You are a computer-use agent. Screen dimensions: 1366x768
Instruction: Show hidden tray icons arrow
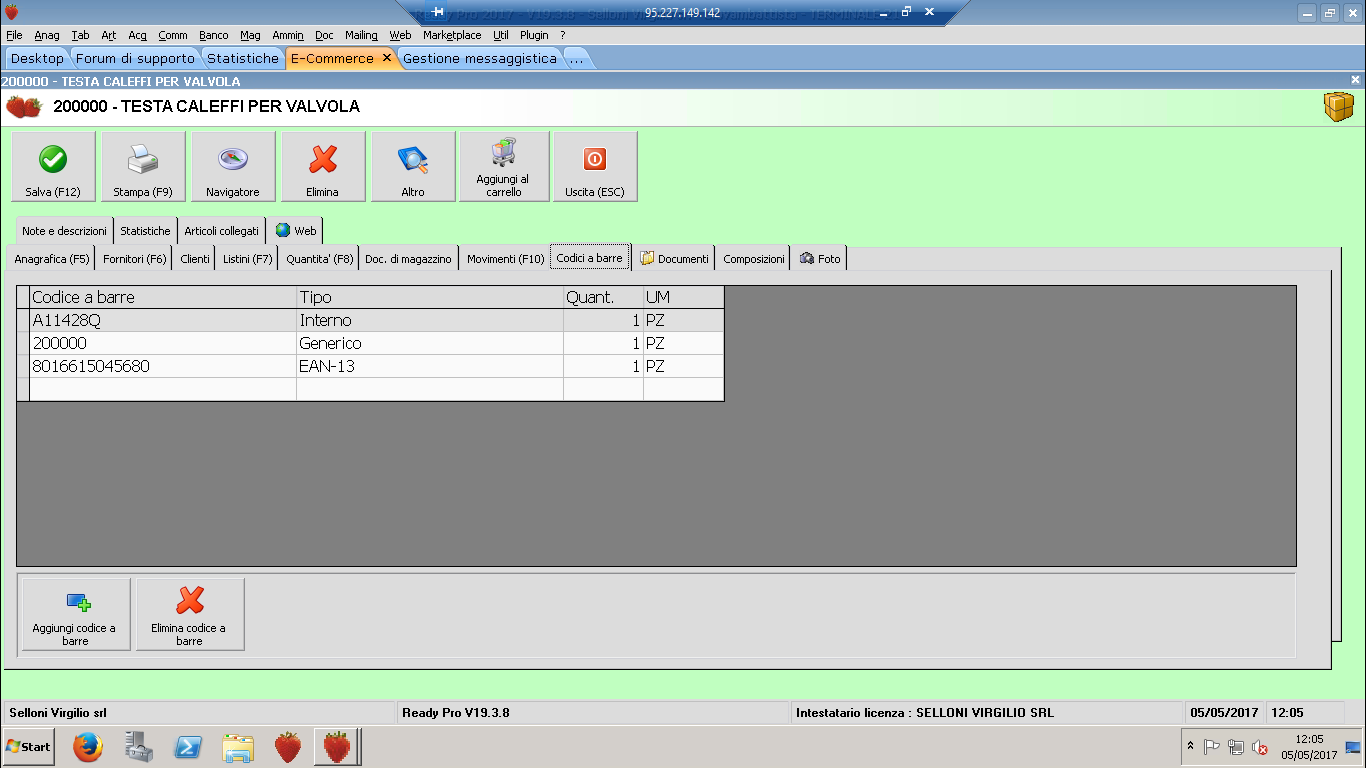coord(1190,746)
